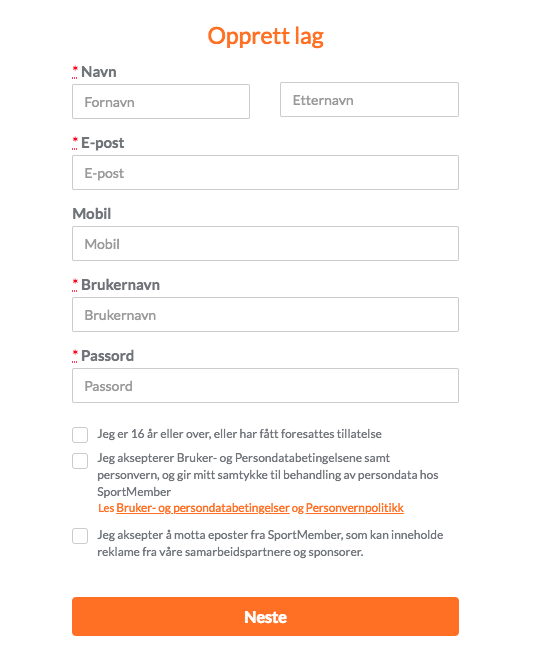
Task: Click into the Brukernavn input box
Action: [265, 315]
